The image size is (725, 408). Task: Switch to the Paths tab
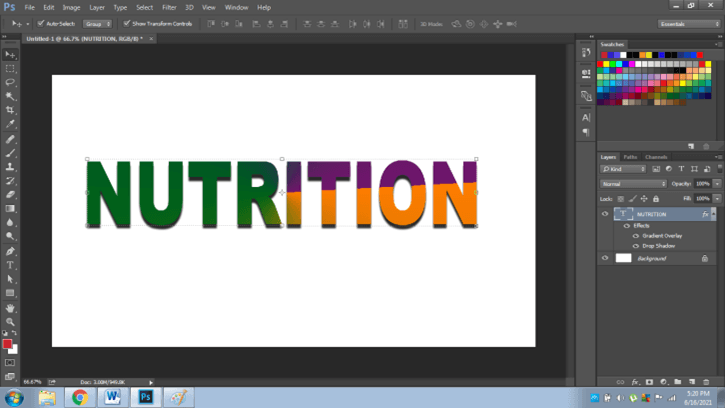630,157
